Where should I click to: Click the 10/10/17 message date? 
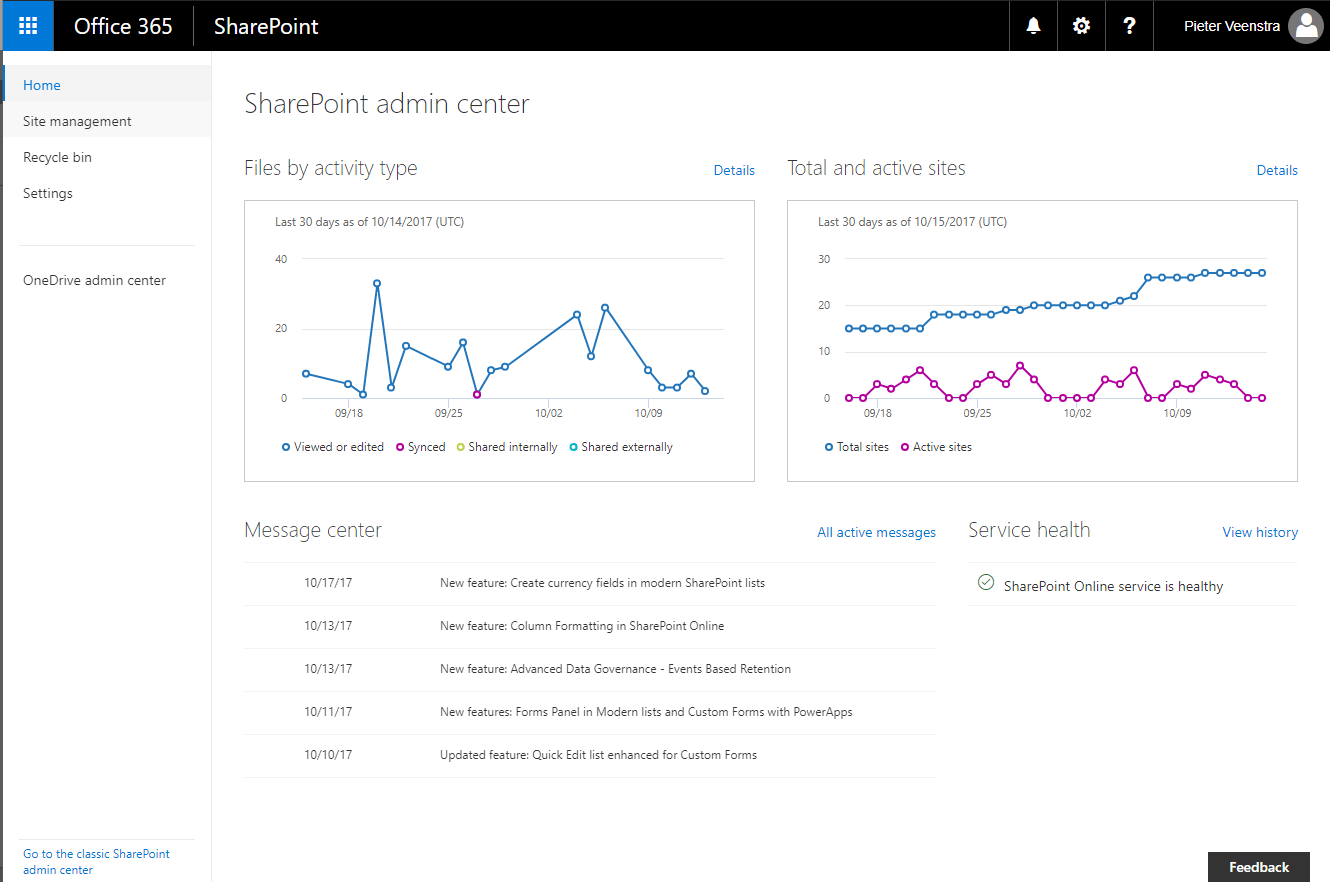[x=328, y=755]
